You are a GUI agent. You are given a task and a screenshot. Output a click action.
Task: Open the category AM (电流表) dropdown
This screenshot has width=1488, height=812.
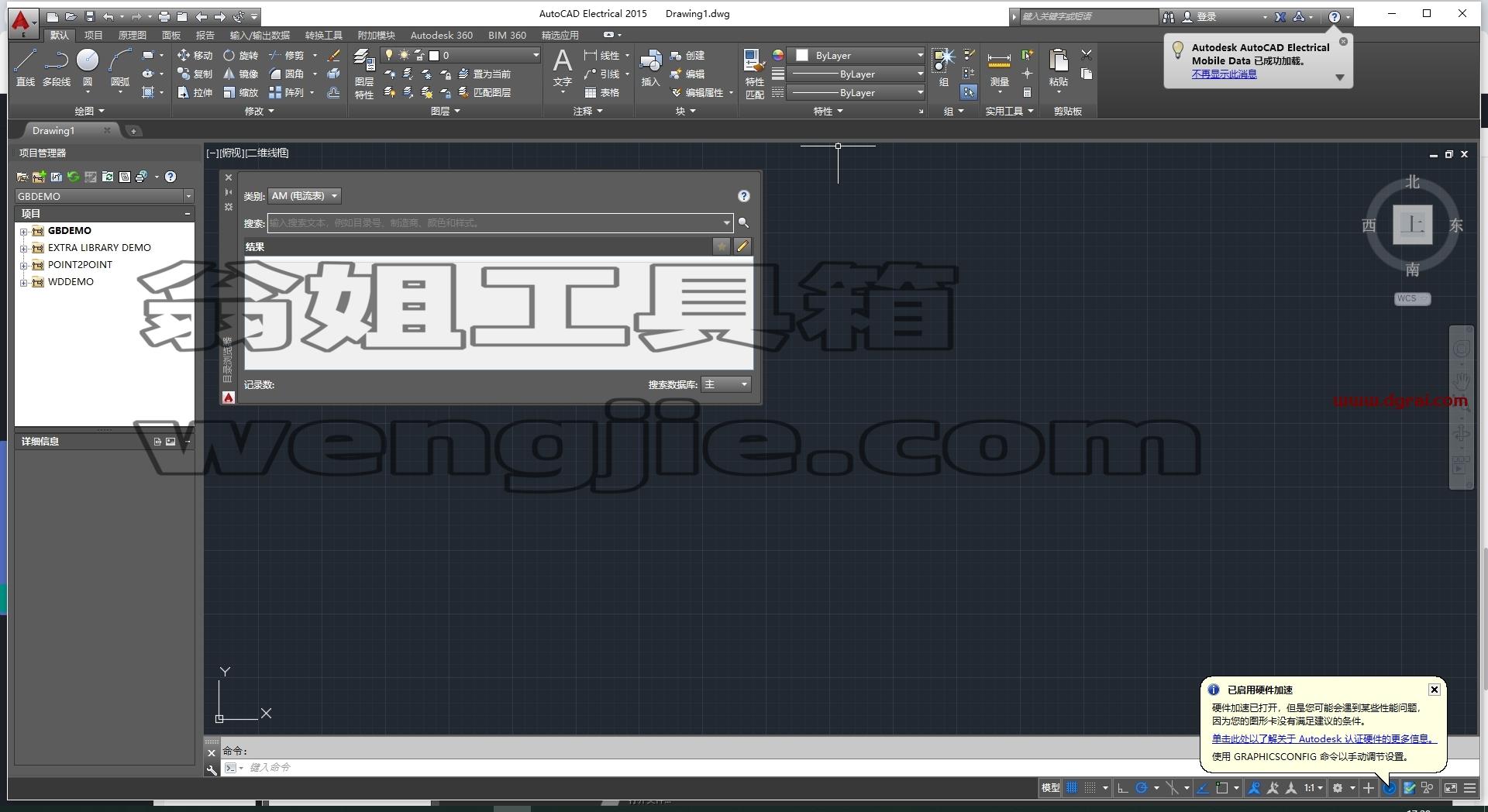(305, 196)
